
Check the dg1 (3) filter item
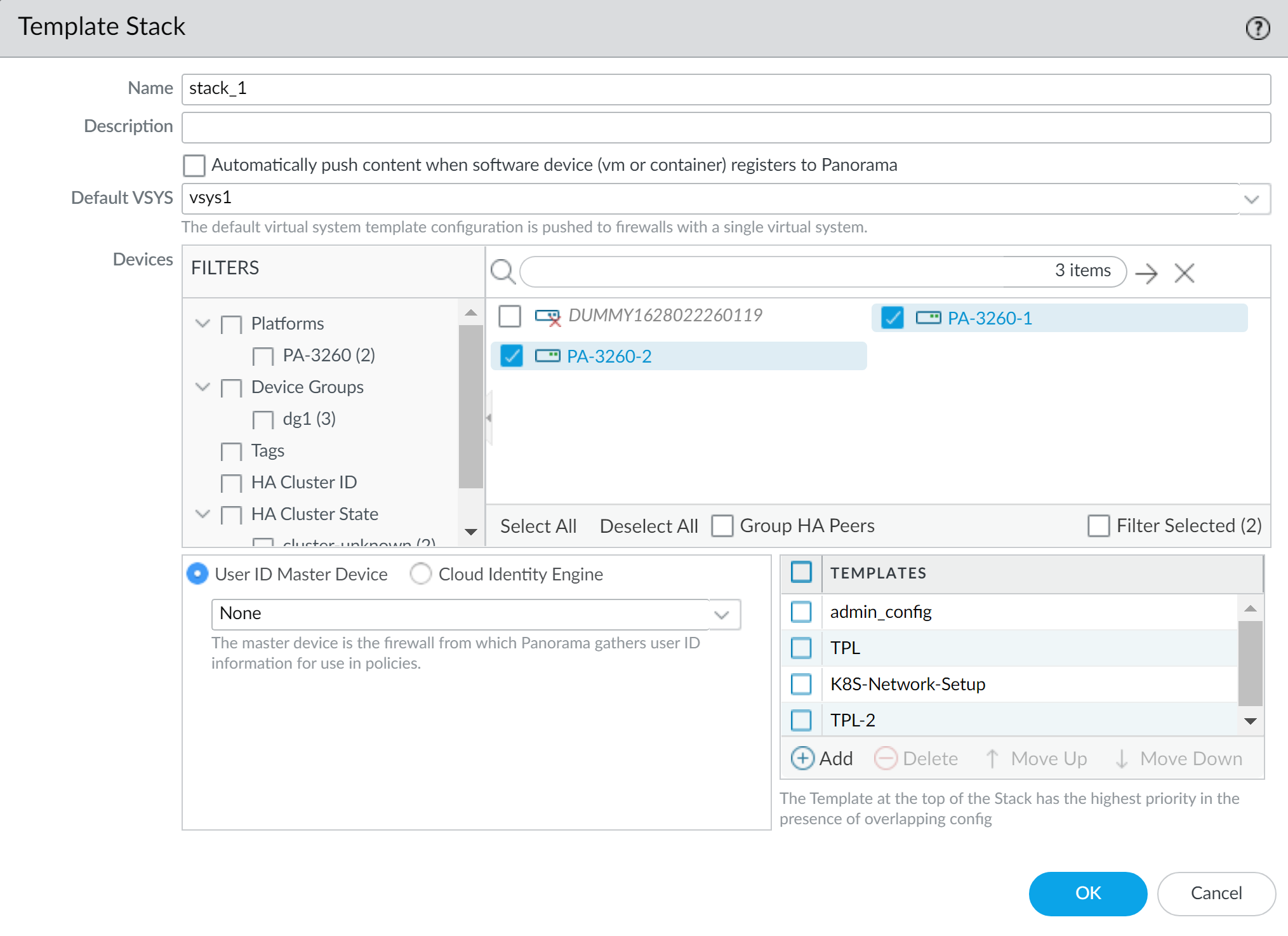point(263,420)
